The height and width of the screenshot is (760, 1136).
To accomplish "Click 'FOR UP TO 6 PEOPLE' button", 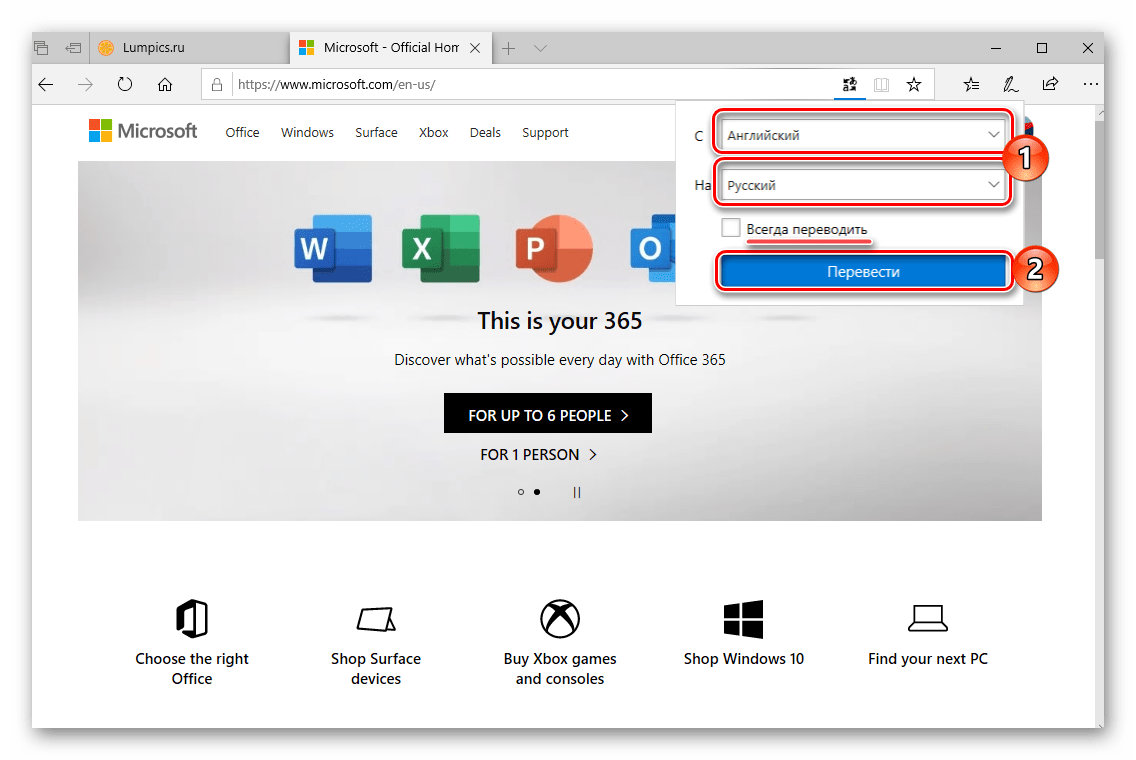I will [548, 415].
